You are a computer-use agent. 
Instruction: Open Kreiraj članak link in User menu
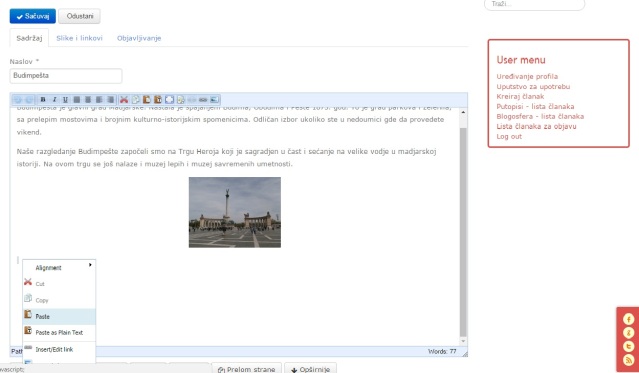[520, 96]
